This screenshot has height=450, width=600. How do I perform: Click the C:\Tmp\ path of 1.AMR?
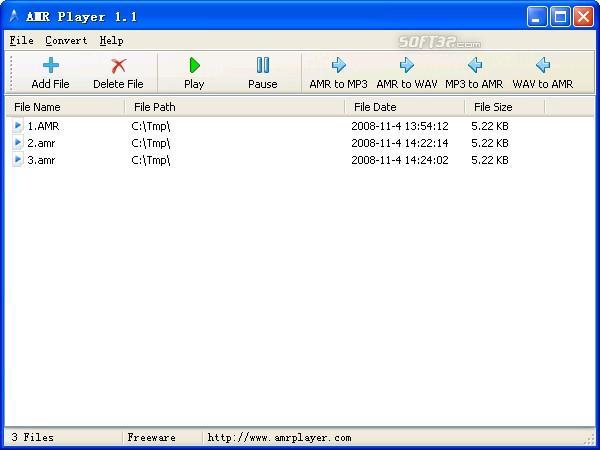(x=151, y=126)
